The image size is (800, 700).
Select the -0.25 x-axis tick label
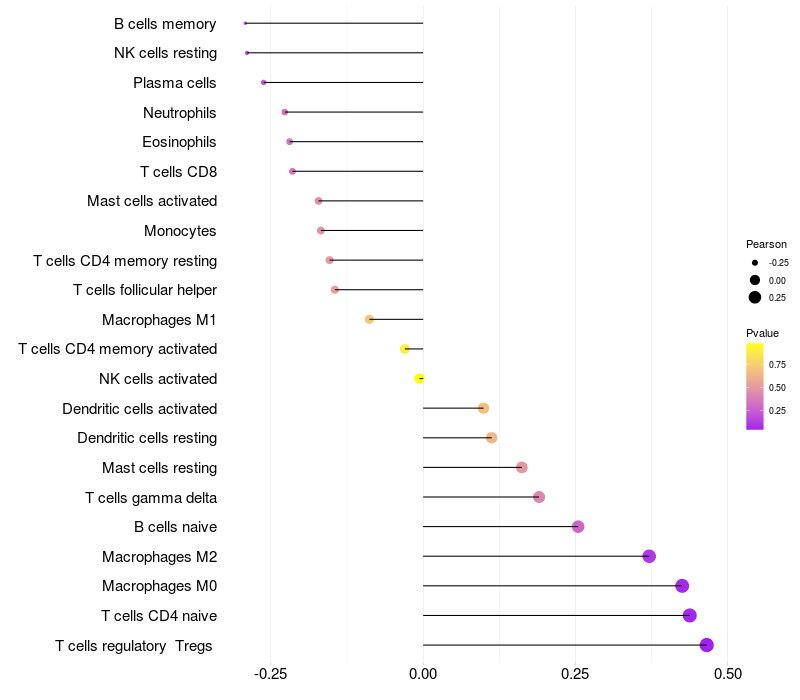point(270,674)
